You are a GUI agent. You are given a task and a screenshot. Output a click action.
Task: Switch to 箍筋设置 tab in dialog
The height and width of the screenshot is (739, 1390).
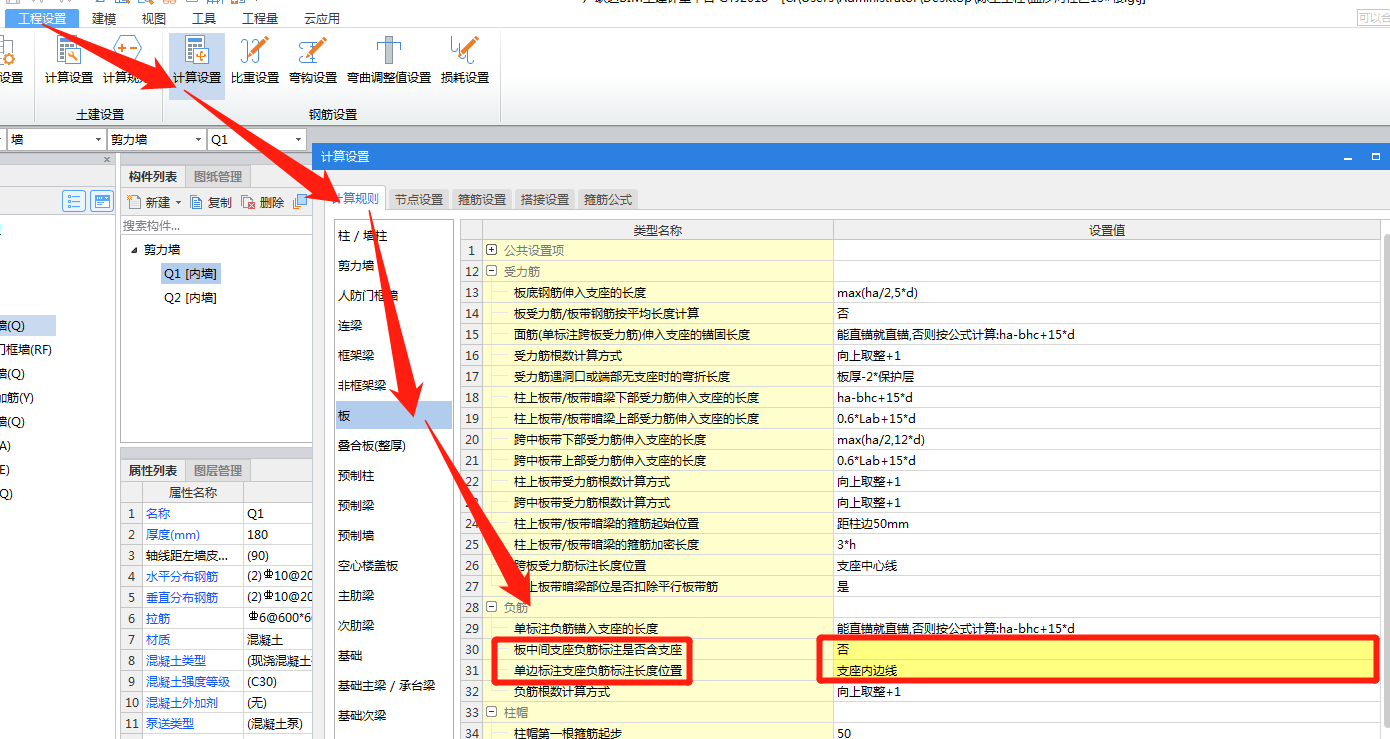pos(482,199)
